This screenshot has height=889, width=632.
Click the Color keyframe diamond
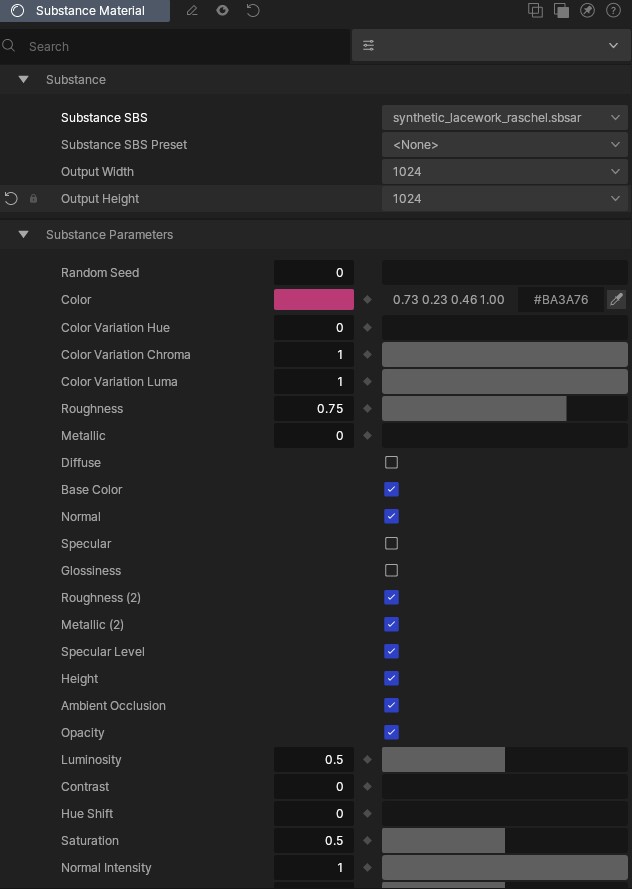click(x=367, y=299)
